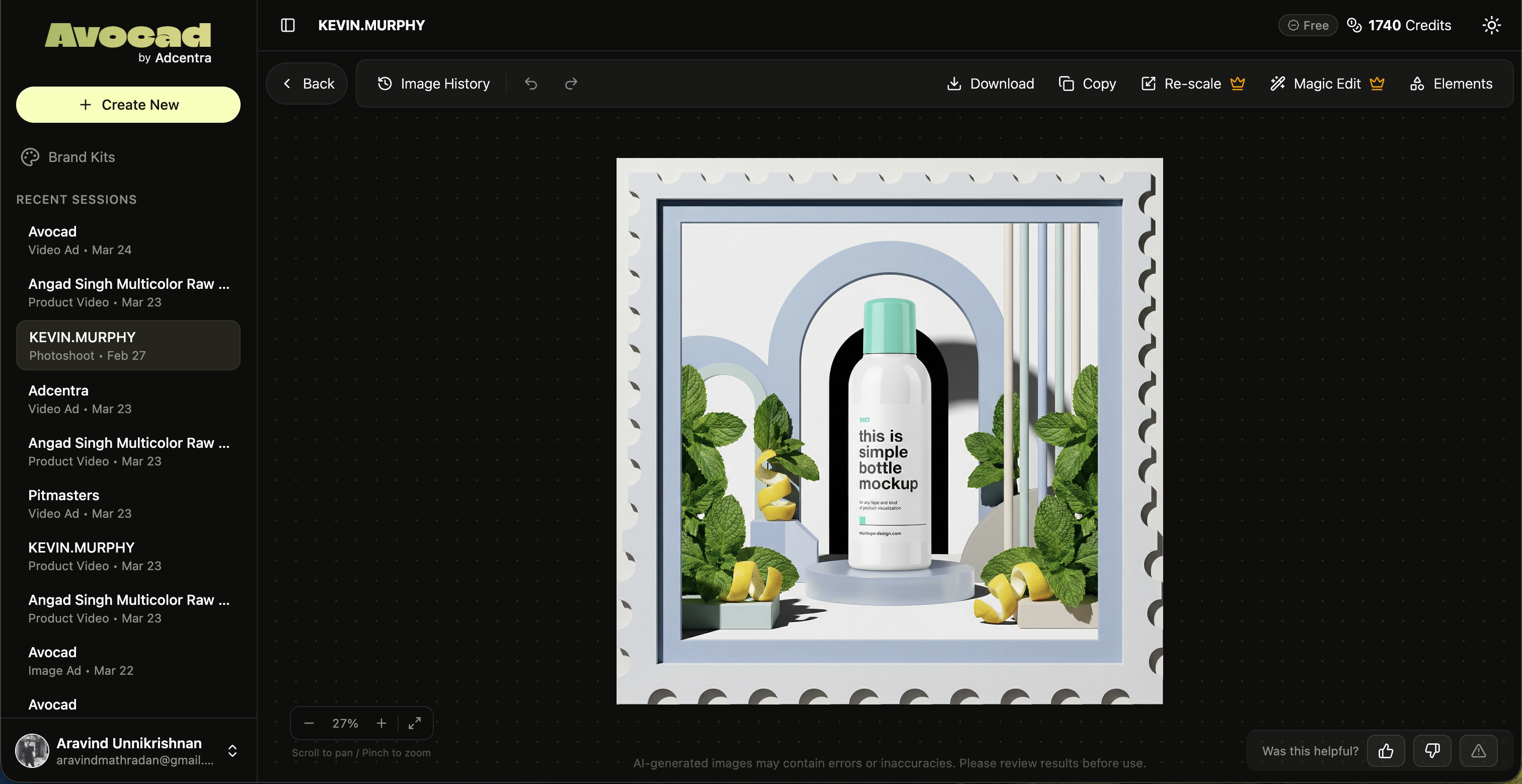Click the redo arrow icon

(571, 84)
